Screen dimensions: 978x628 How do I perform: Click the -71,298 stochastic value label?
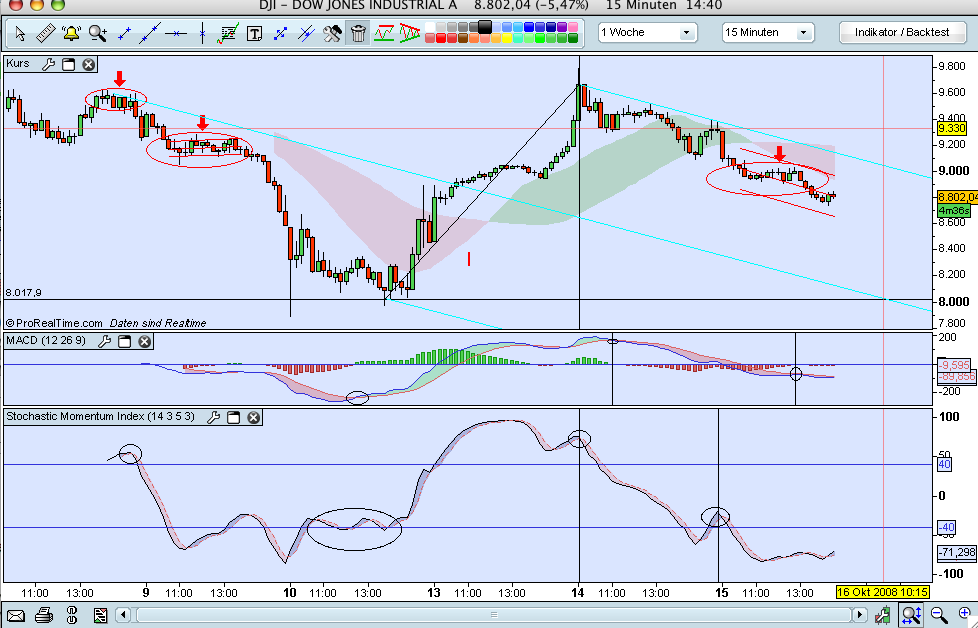957,553
